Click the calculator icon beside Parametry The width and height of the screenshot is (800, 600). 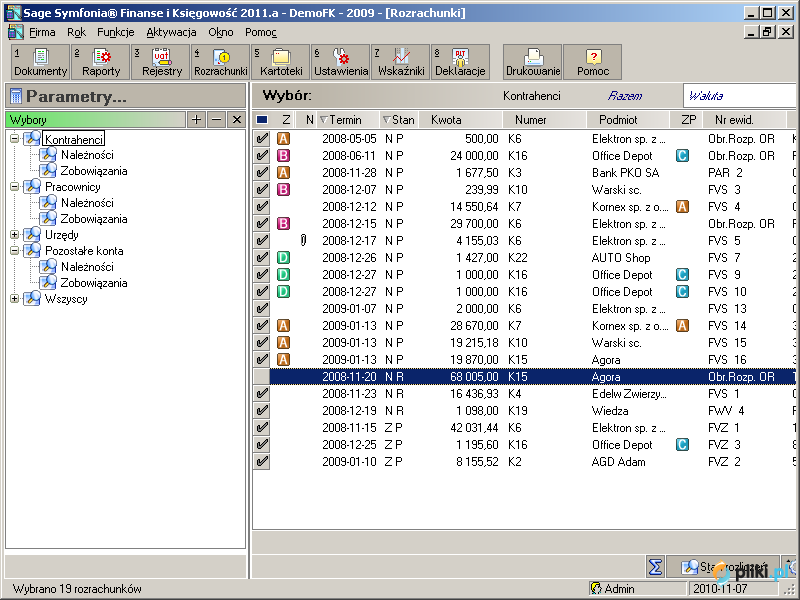tap(16, 96)
